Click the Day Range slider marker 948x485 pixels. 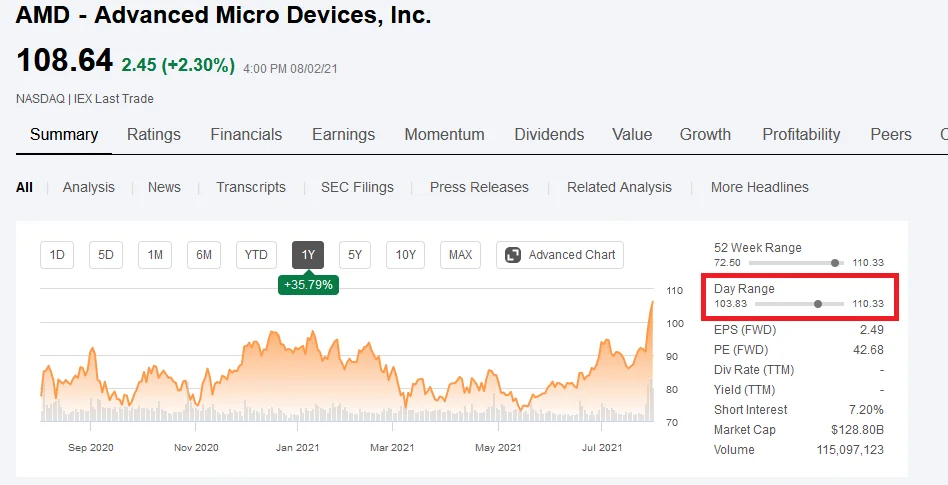pyautogui.click(x=818, y=304)
